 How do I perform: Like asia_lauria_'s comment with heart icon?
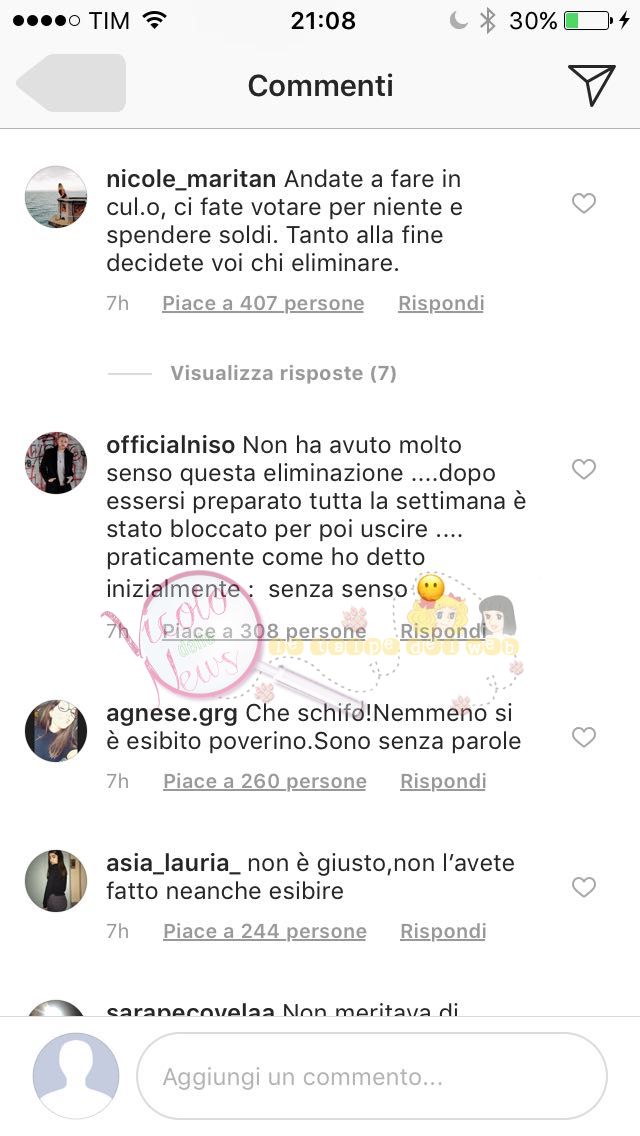pyautogui.click(x=583, y=887)
